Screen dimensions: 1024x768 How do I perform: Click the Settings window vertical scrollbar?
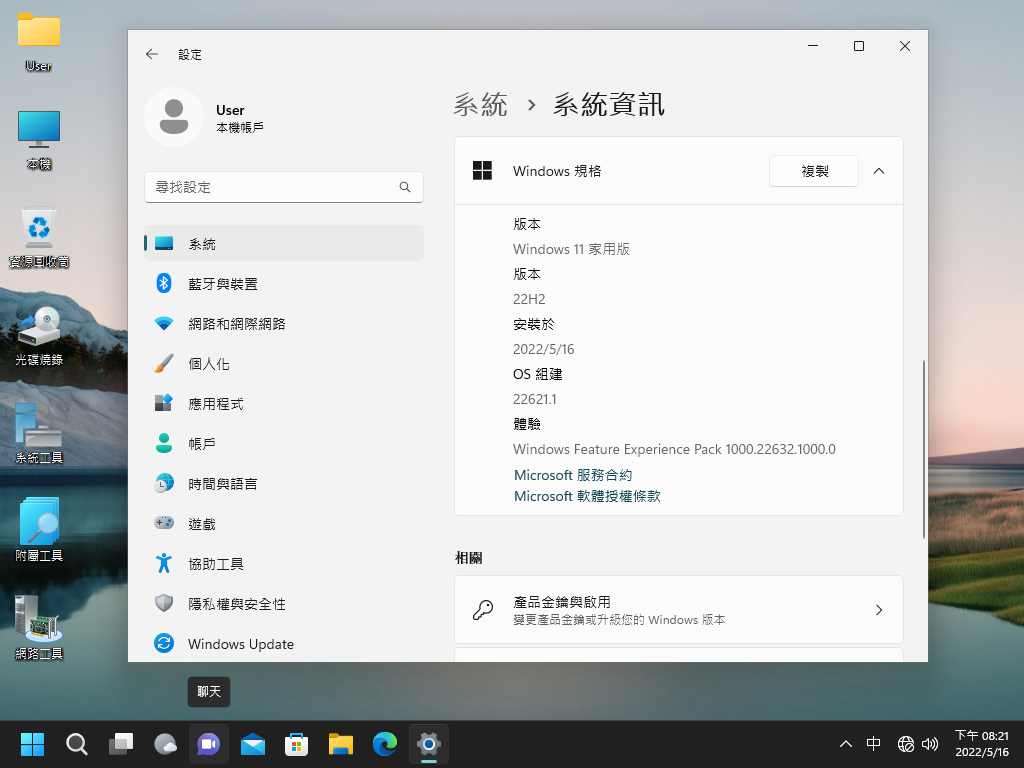click(923, 449)
